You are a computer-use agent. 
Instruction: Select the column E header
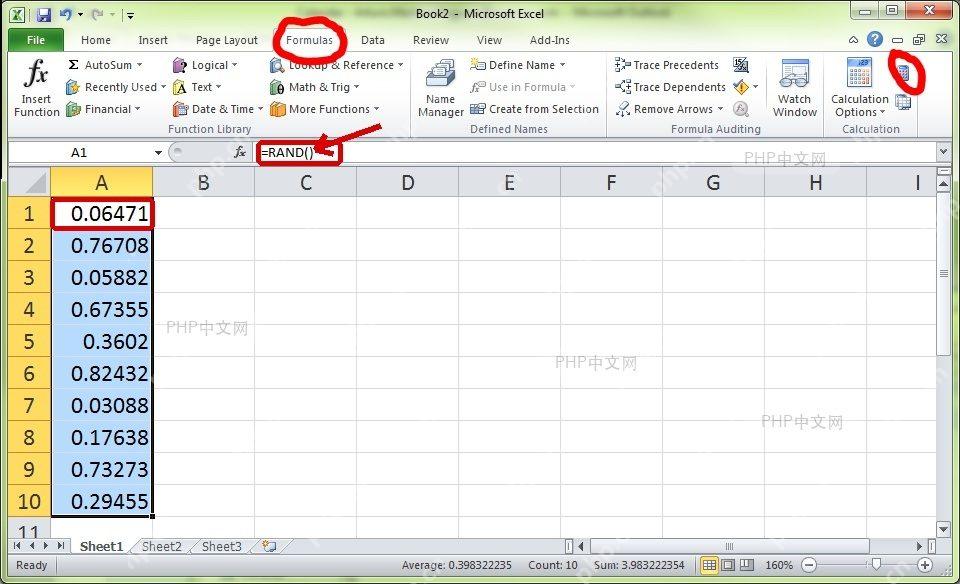[509, 182]
